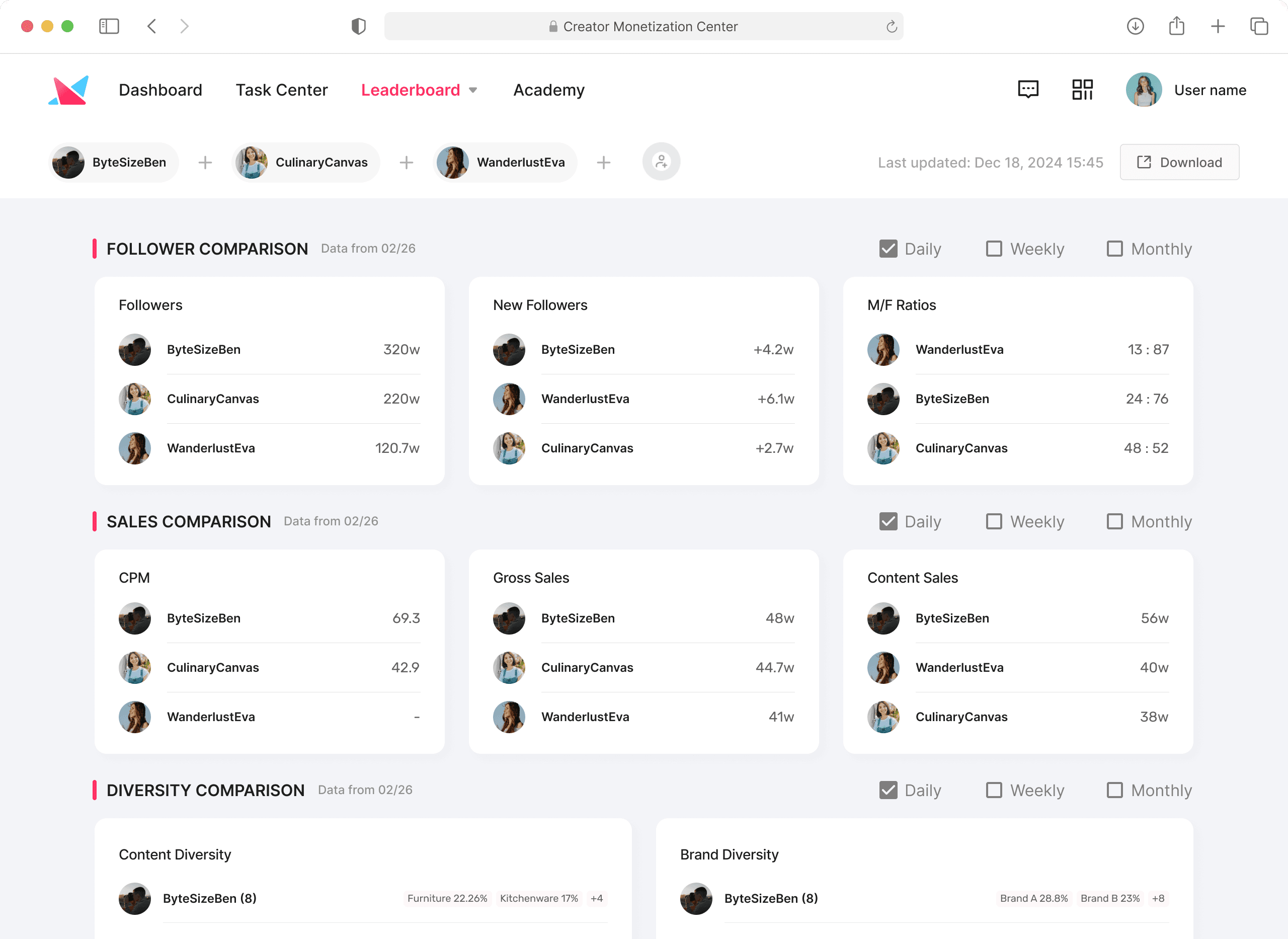This screenshot has height=939, width=1288.
Task: Click ByteSizeBen's 320w follower count
Action: point(401,350)
